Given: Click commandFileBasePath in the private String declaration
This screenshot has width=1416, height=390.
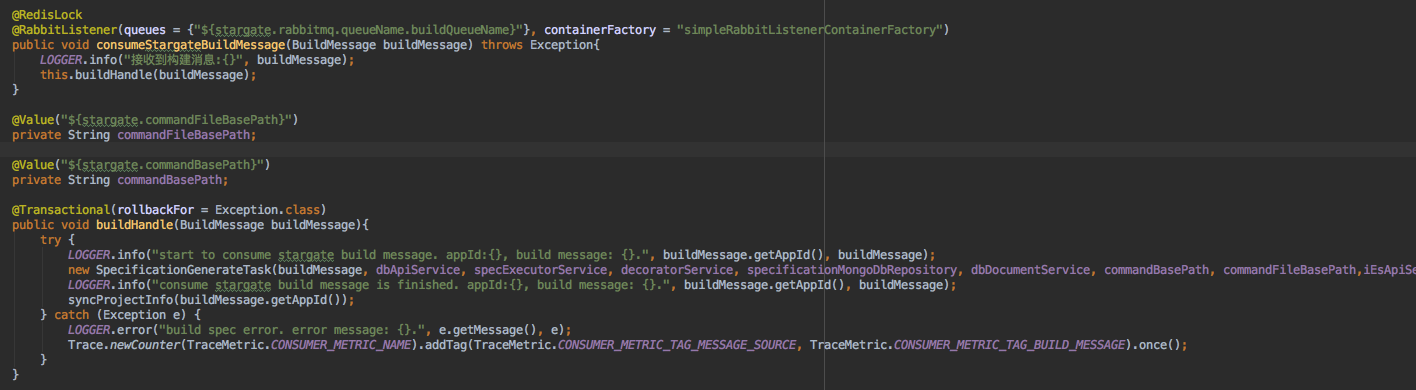Looking at the screenshot, I should click(x=183, y=135).
